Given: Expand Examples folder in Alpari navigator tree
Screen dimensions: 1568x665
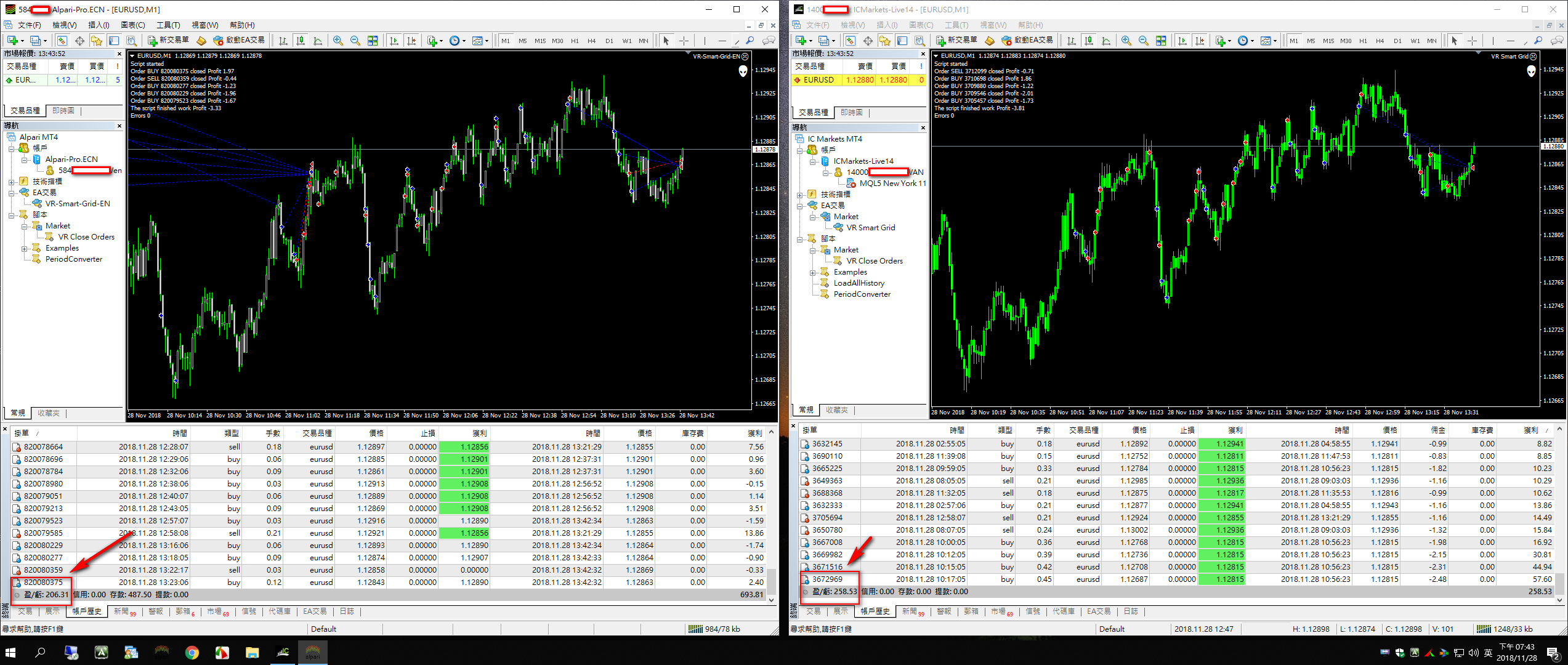Looking at the screenshot, I should 25,249.
